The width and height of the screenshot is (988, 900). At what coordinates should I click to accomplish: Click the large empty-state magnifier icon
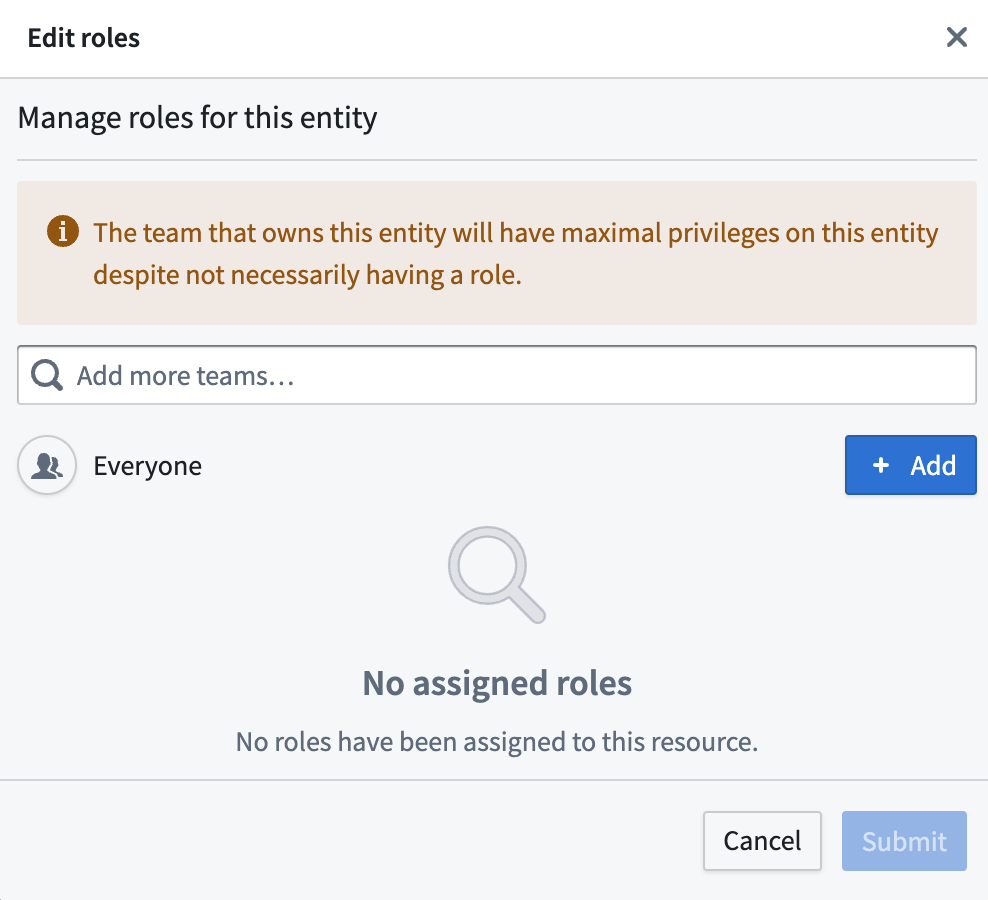point(497,575)
